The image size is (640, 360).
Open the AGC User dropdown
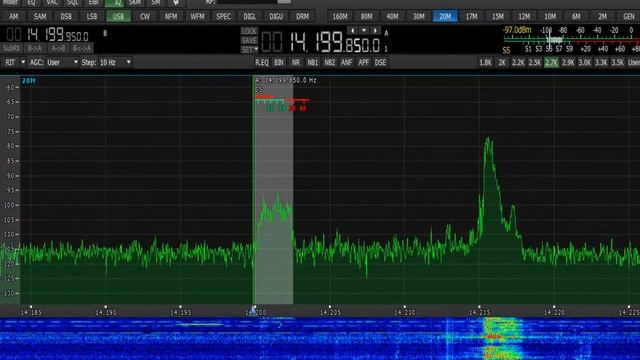[x=62, y=62]
